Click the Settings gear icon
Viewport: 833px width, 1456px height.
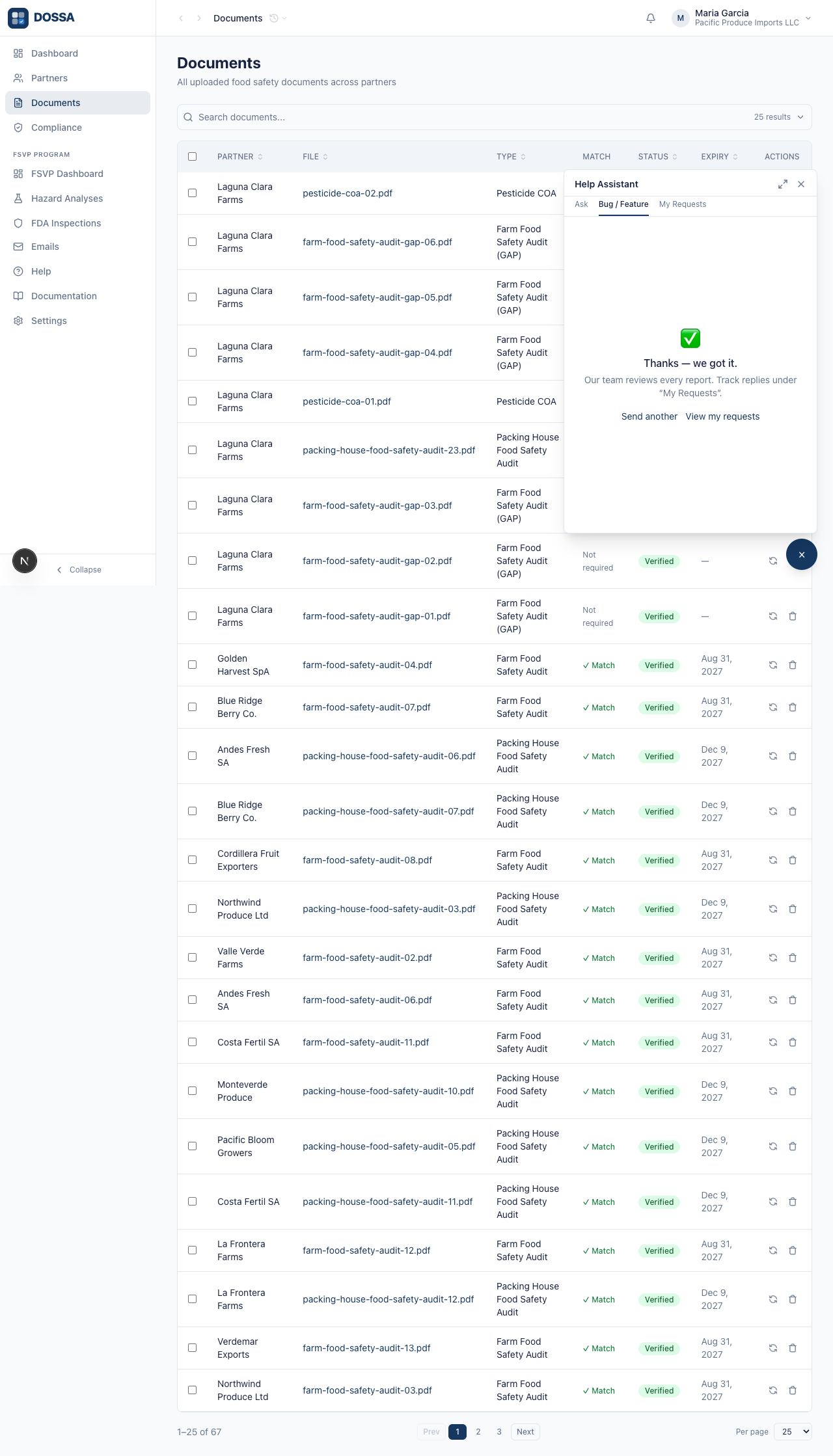tap(18, 321)
